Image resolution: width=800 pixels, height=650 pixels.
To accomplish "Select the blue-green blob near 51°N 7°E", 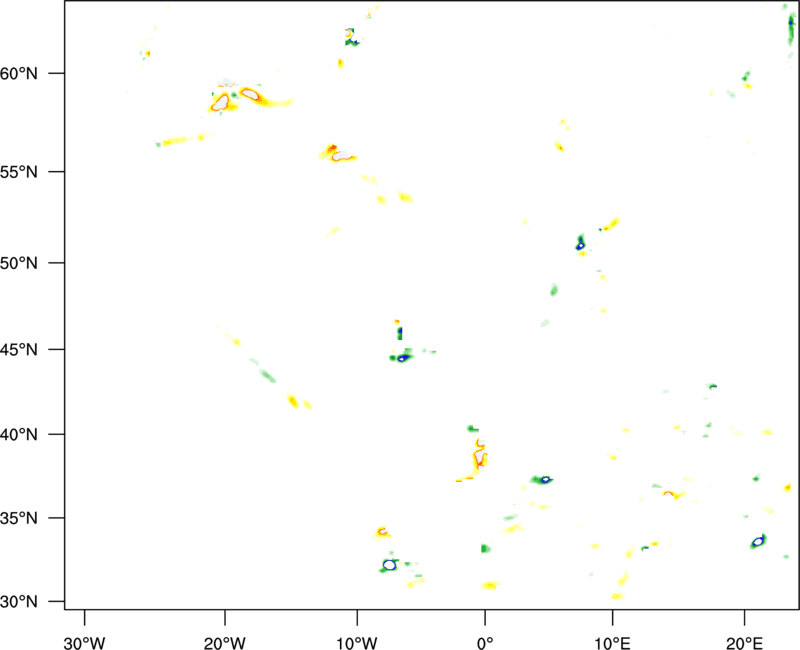I will point(580,243).
